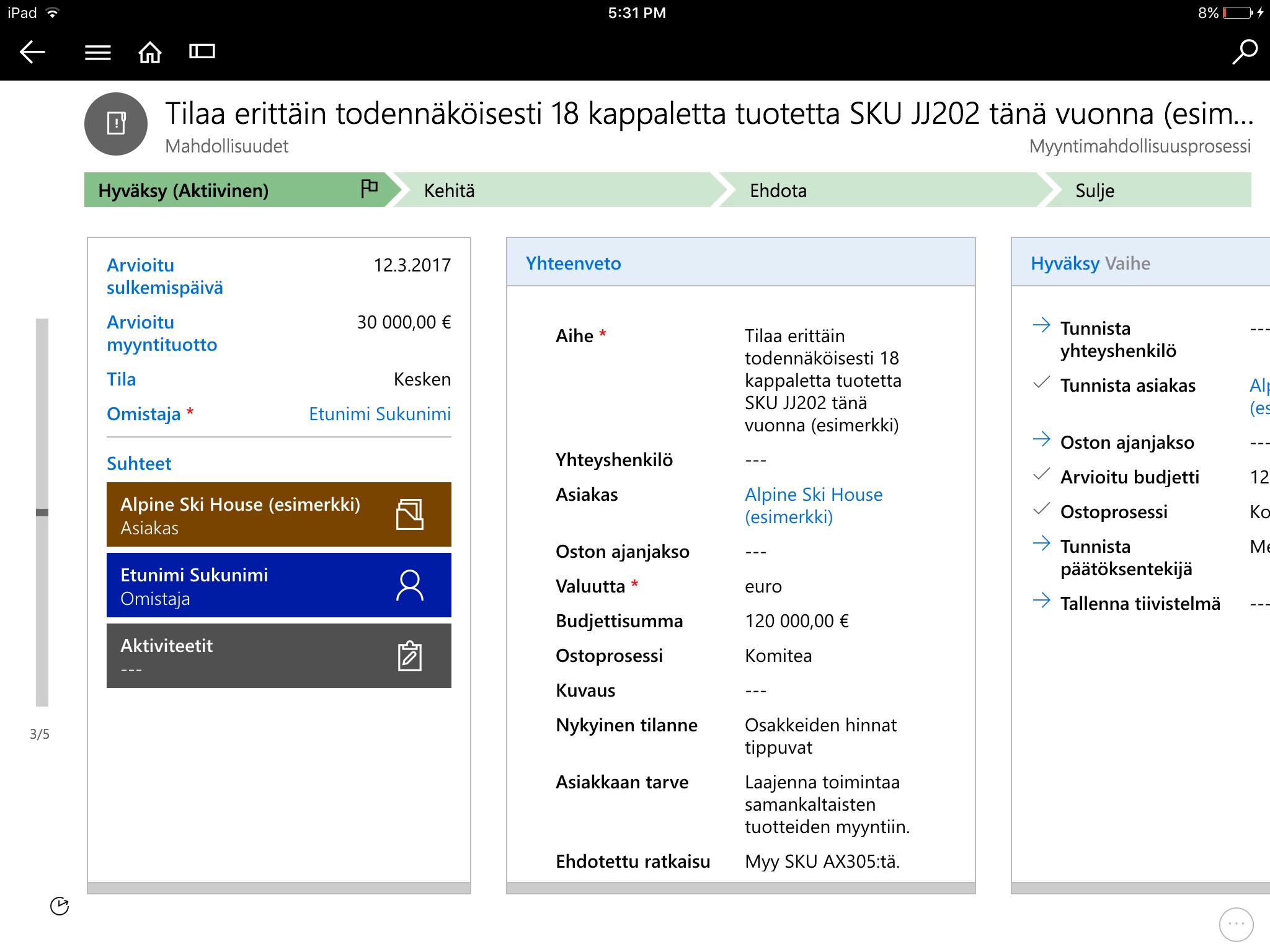Image resolution: width=1270 pixels, height=952 pixels.
Task: Click the clipboard icon on Aktiviteetit tile
Action: (x=409, y=656)
